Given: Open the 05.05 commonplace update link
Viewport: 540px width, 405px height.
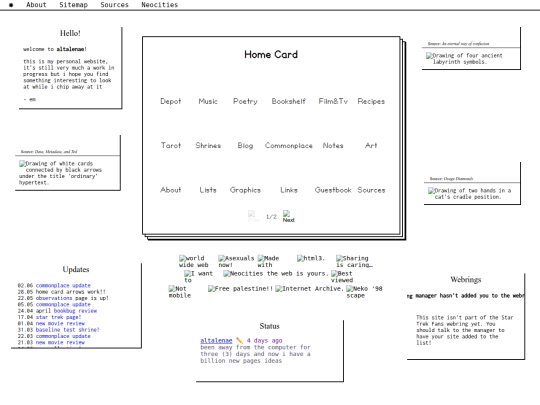Looking at the screenshot, I should [x=63, y=304].
